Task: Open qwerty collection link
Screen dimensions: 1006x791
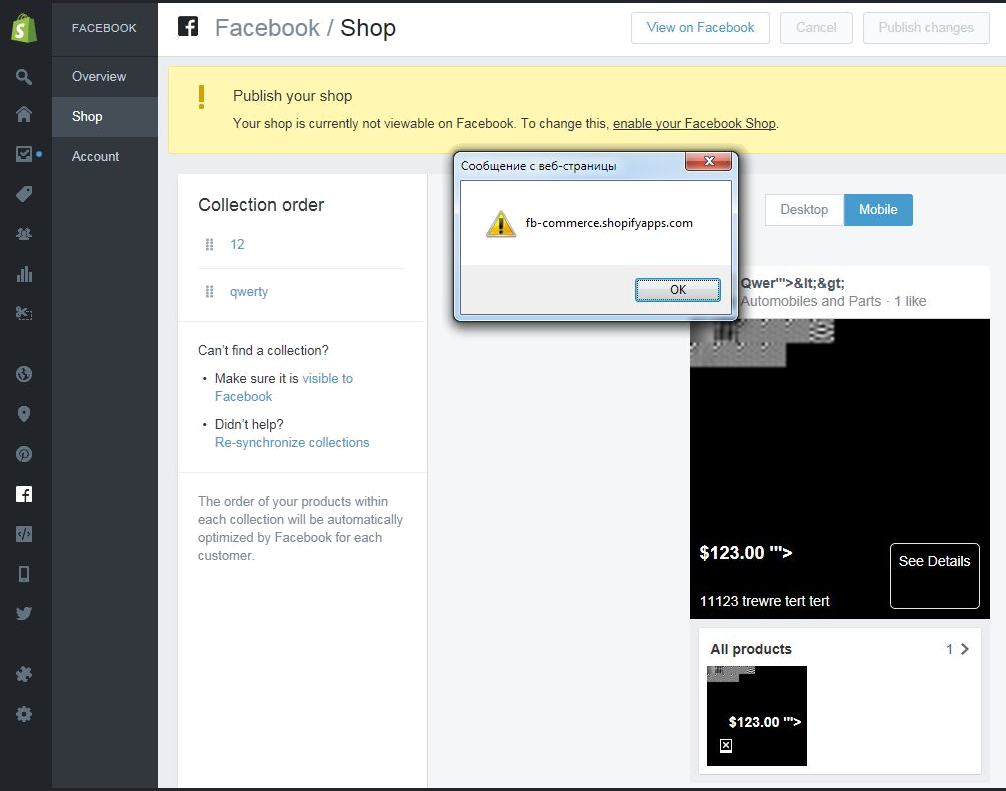Action: tap(249, 292)
